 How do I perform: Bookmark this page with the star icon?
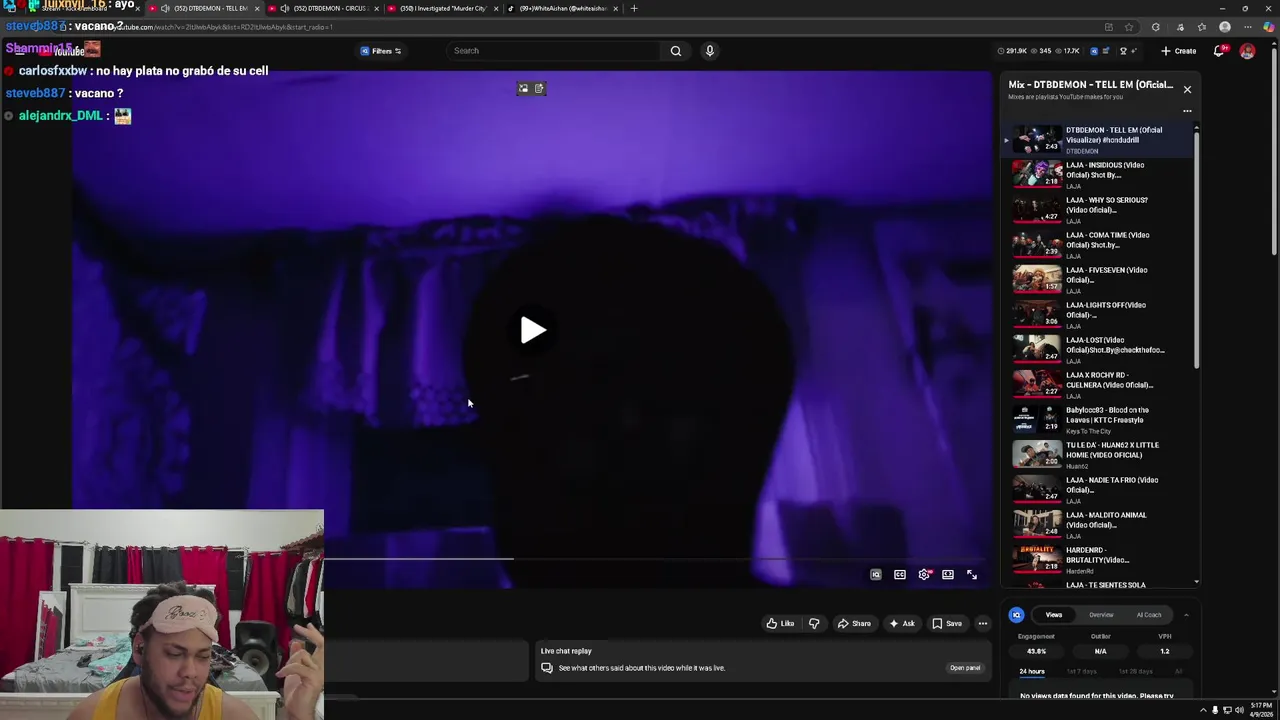click(x=1129, y=27)
